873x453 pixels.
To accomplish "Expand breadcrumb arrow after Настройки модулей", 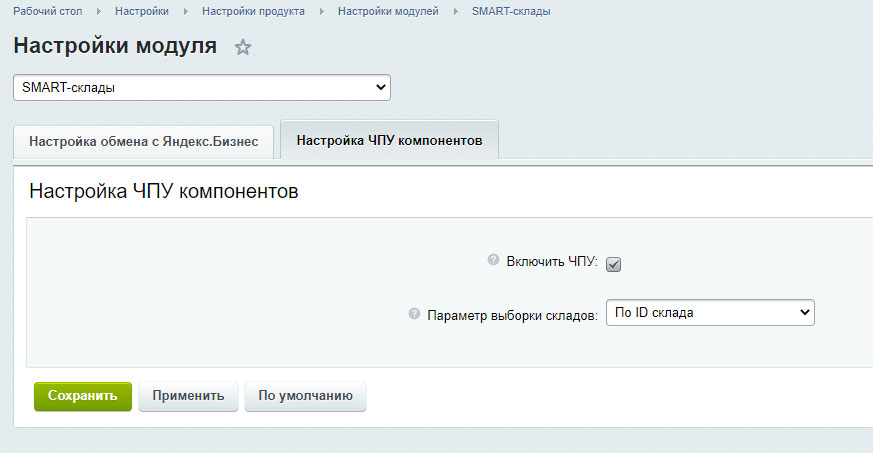I will tap(455, 11).
